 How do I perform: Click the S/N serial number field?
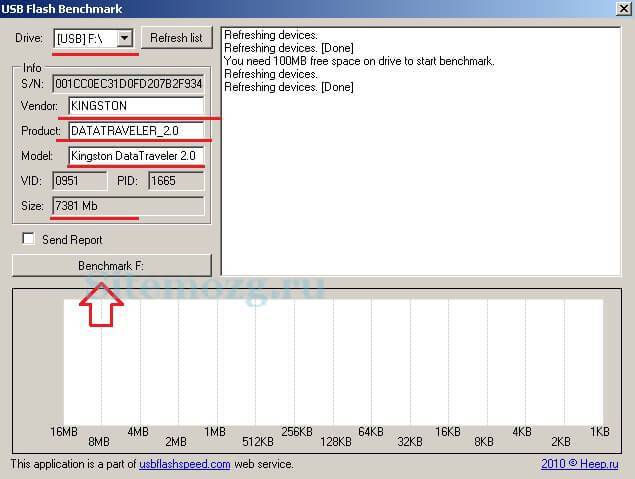point(128,84)
